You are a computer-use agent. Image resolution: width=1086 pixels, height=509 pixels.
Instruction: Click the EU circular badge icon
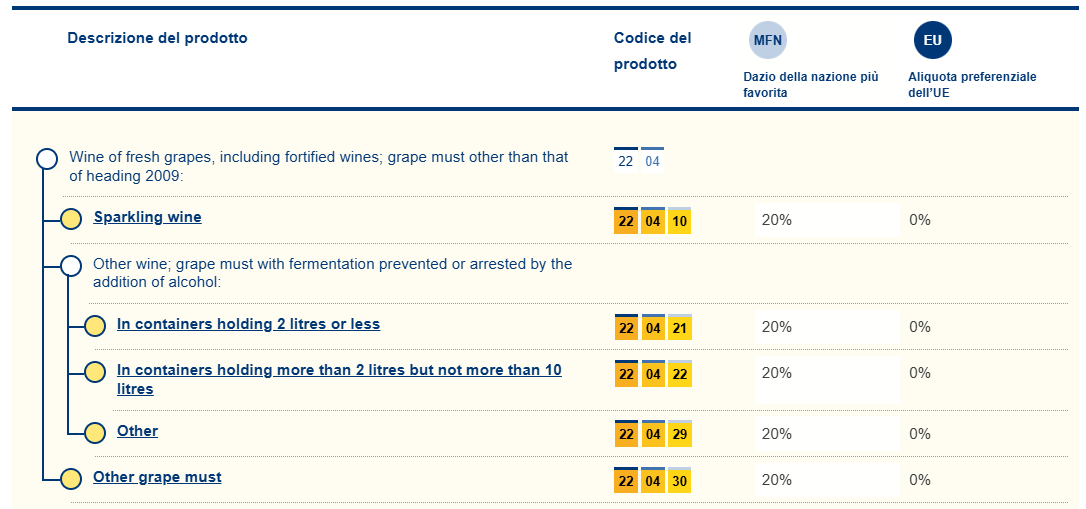click(x=932, y=40)
